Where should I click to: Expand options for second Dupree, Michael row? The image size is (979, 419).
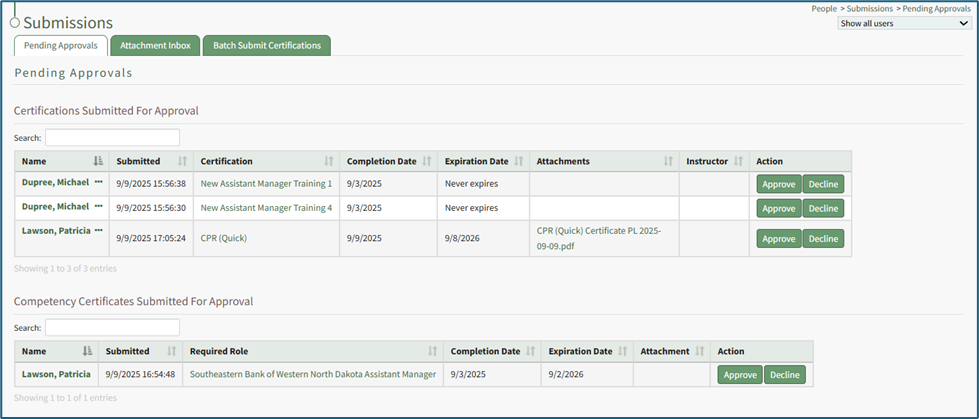[x=99, y=207]
